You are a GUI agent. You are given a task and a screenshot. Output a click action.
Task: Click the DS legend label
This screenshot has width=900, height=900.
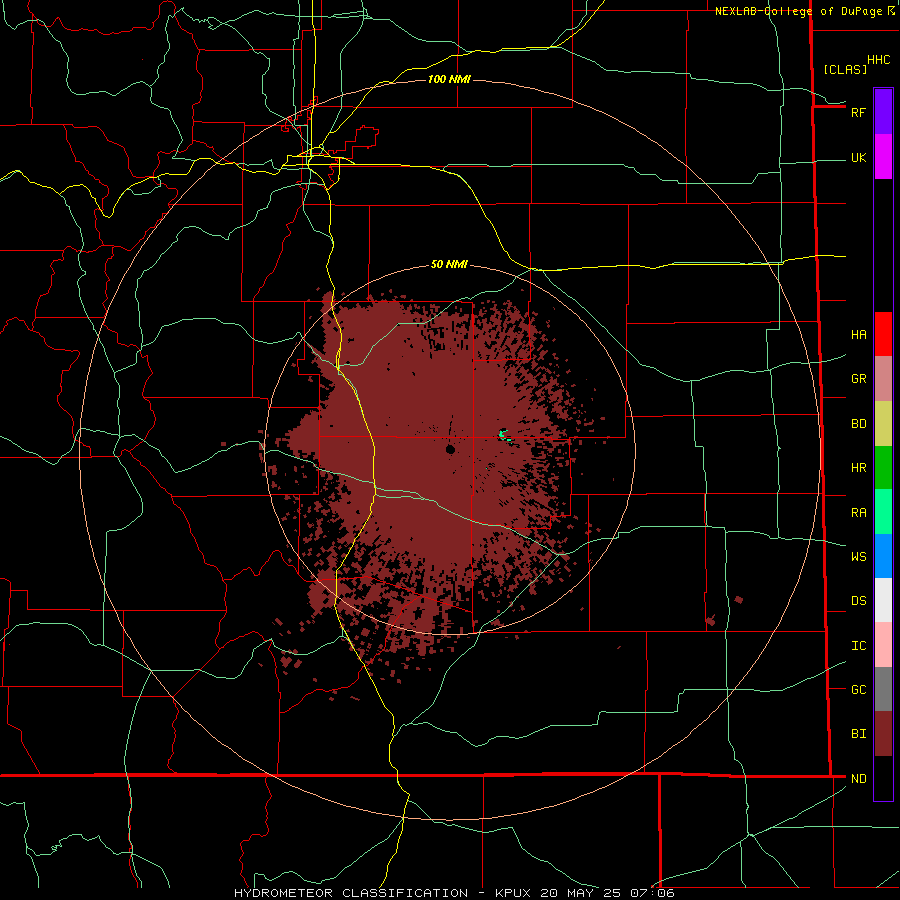858,601
